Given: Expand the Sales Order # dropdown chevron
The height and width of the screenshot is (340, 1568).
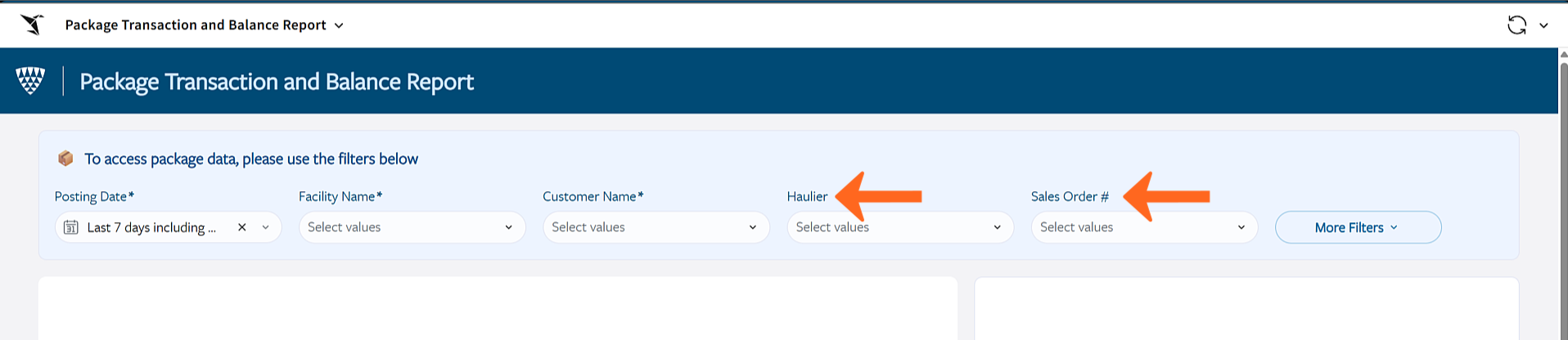Looking at the screenshot, I should click(1241, 227).
